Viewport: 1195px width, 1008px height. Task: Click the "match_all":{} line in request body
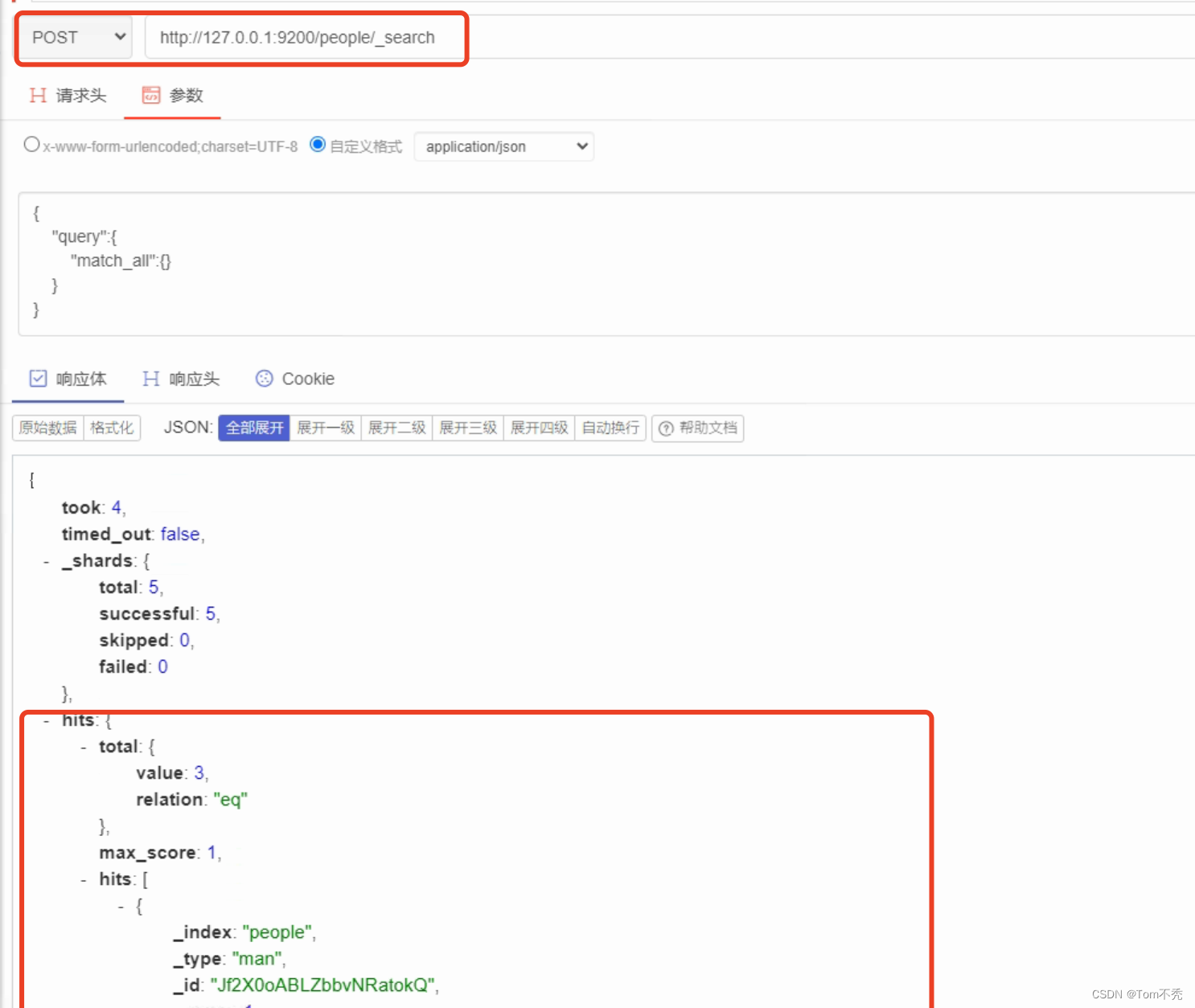(121, 260)
